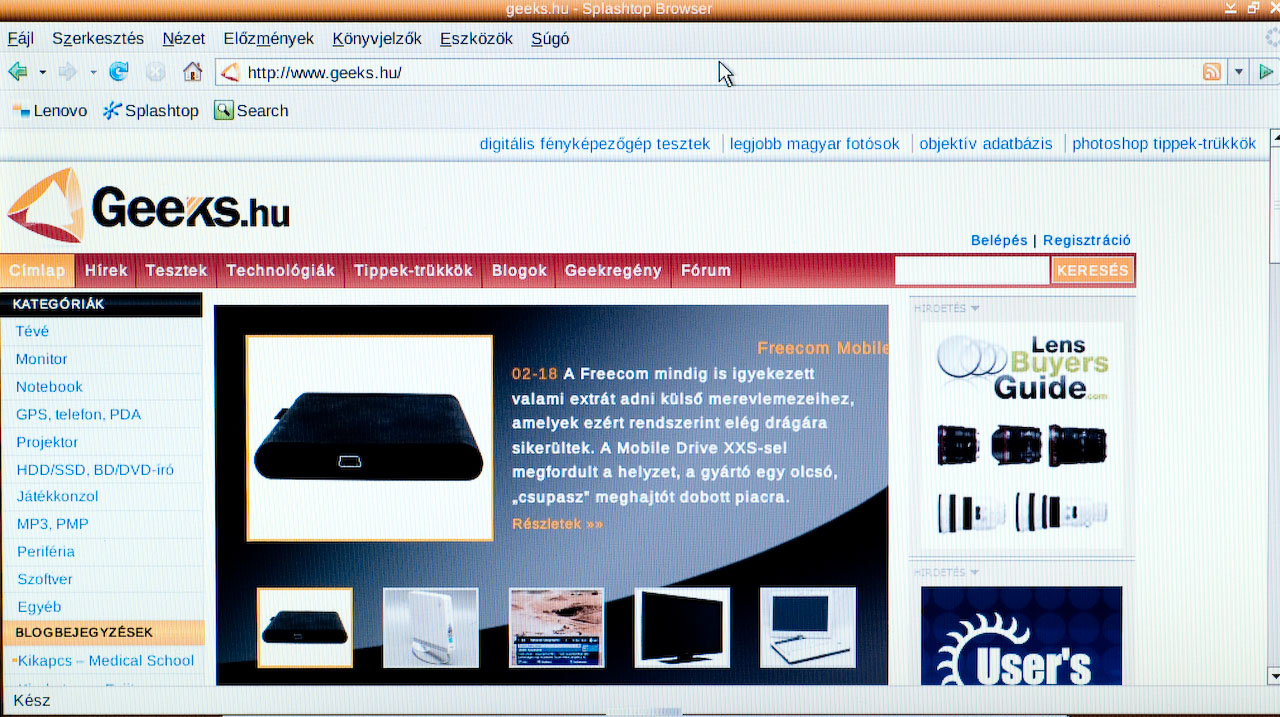The width and height of the screenshot is (1280, 717).
Task: Open the Lens Buyers Guide advertisement
Action: 1022,434
